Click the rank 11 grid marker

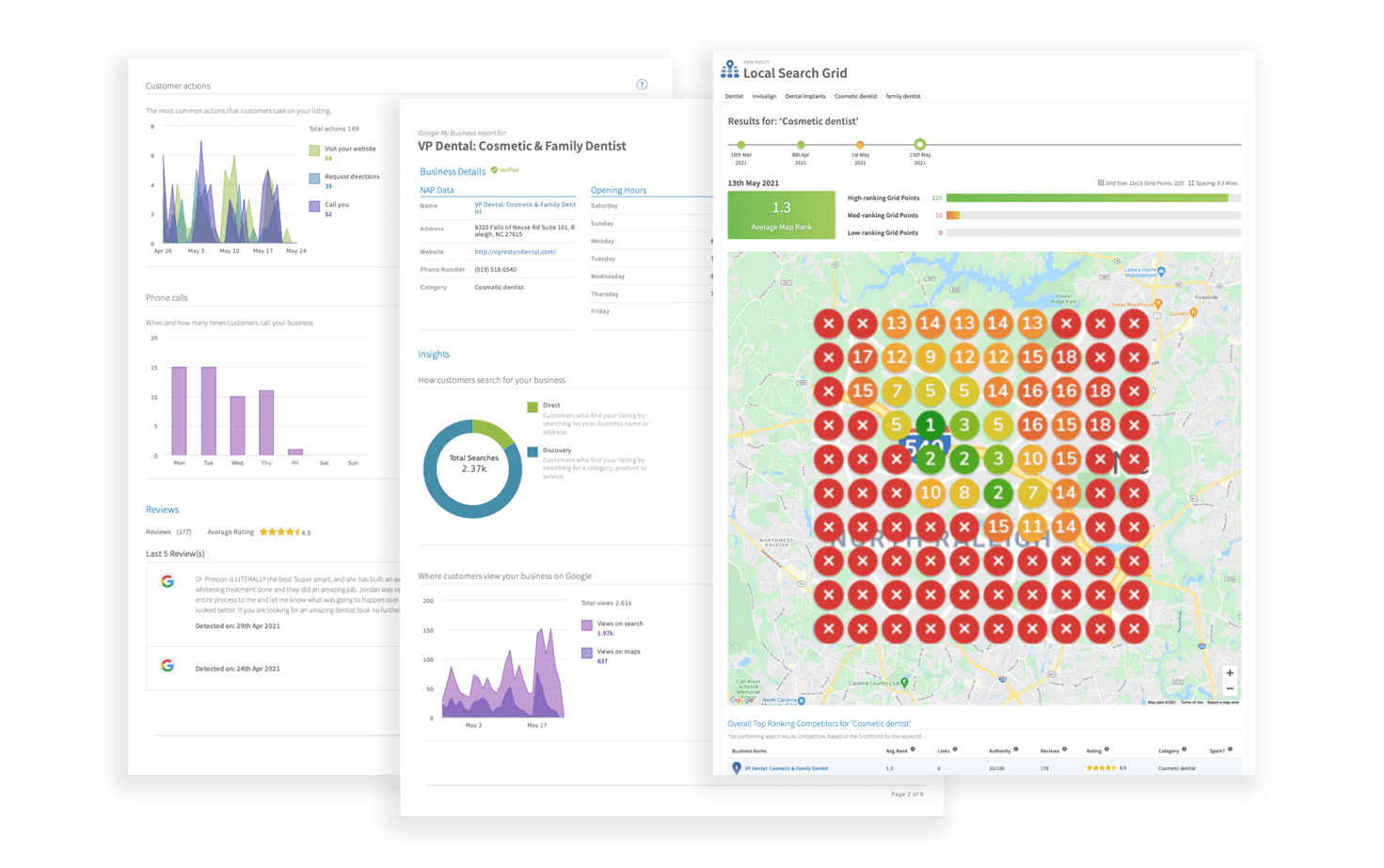pyautogui.click(x=1032, y=527)
